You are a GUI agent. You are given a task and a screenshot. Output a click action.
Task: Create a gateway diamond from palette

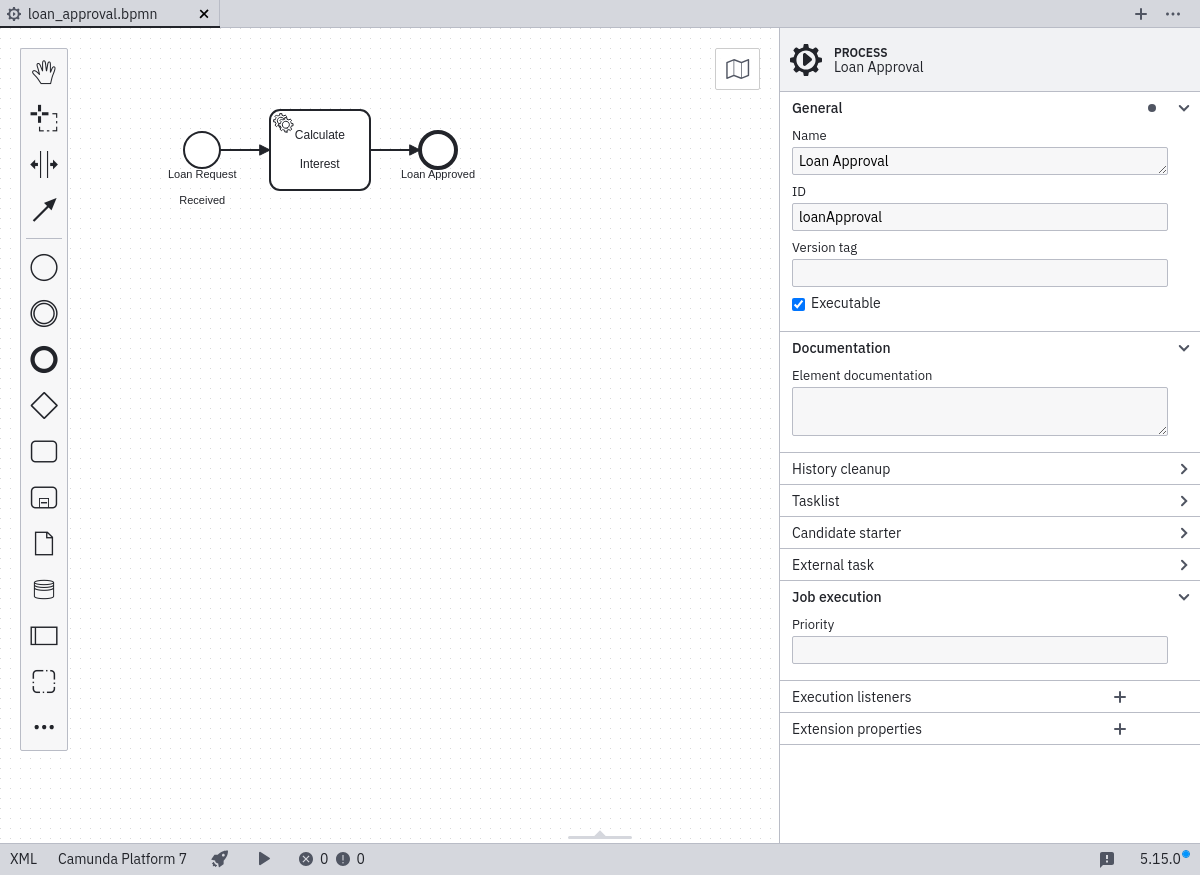[x=44, y=405]
